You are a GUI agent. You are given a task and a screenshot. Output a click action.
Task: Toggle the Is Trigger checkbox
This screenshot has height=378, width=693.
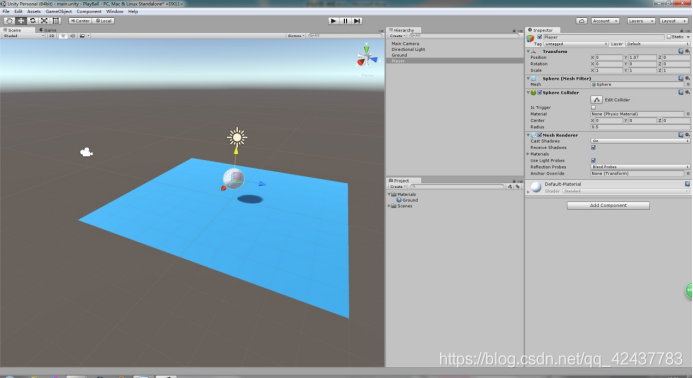(594, 107)
